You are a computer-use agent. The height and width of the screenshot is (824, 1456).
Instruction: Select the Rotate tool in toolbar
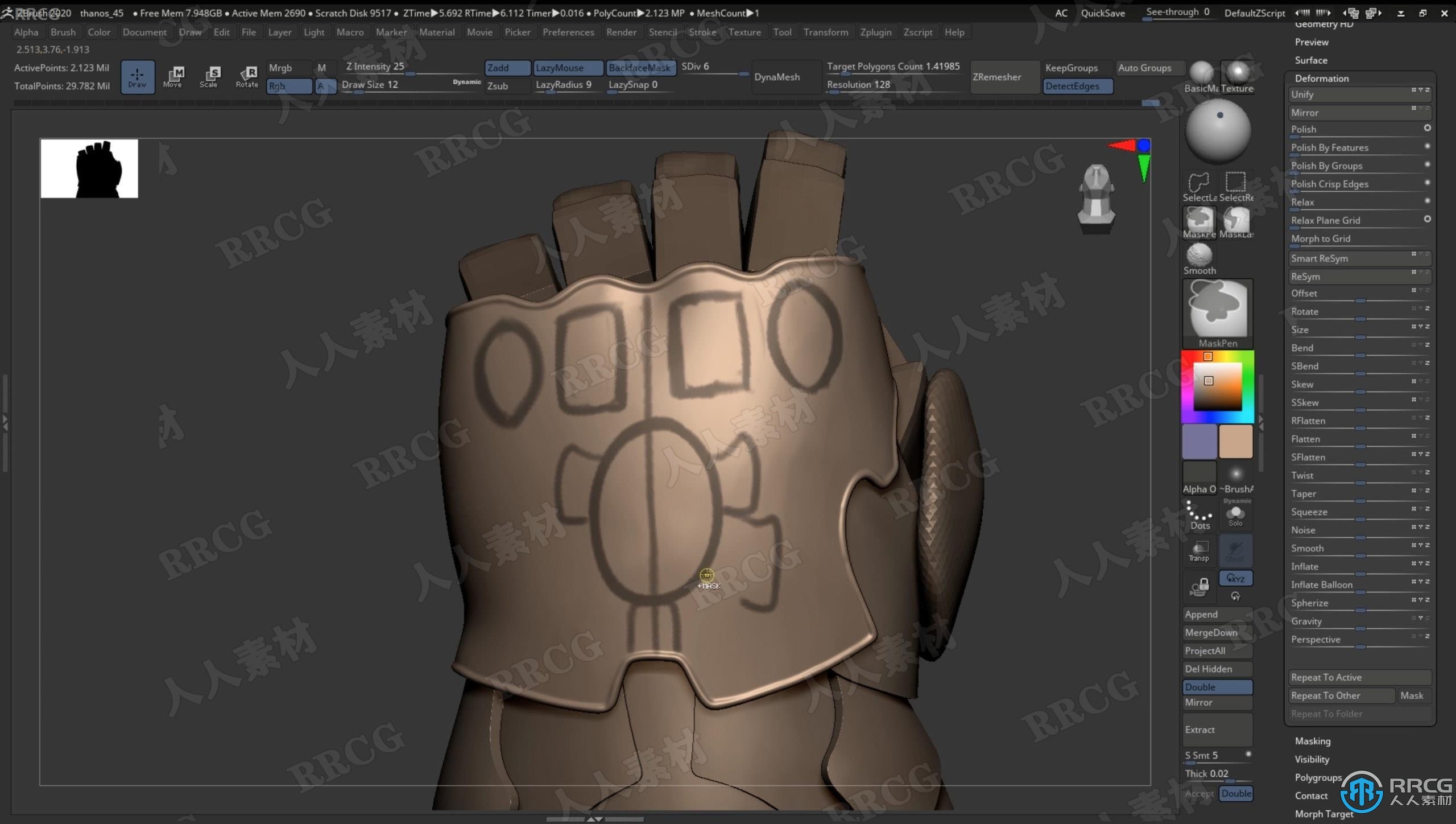(x=246, y=77)
